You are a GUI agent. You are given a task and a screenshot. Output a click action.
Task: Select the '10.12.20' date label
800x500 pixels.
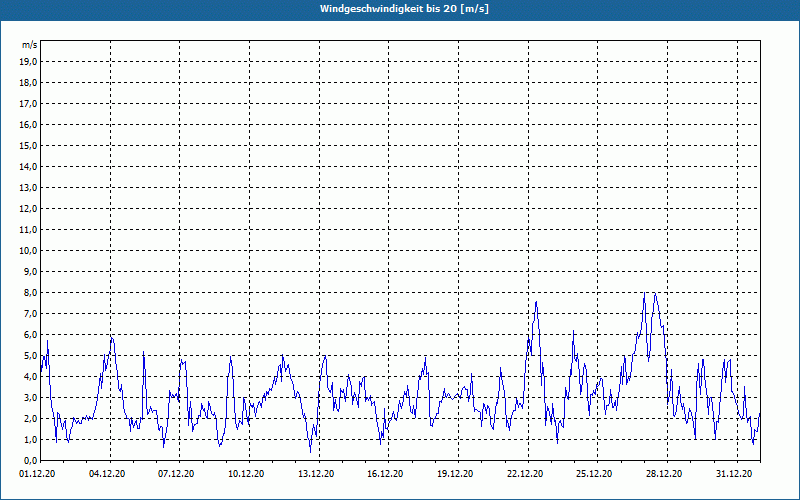246,473
